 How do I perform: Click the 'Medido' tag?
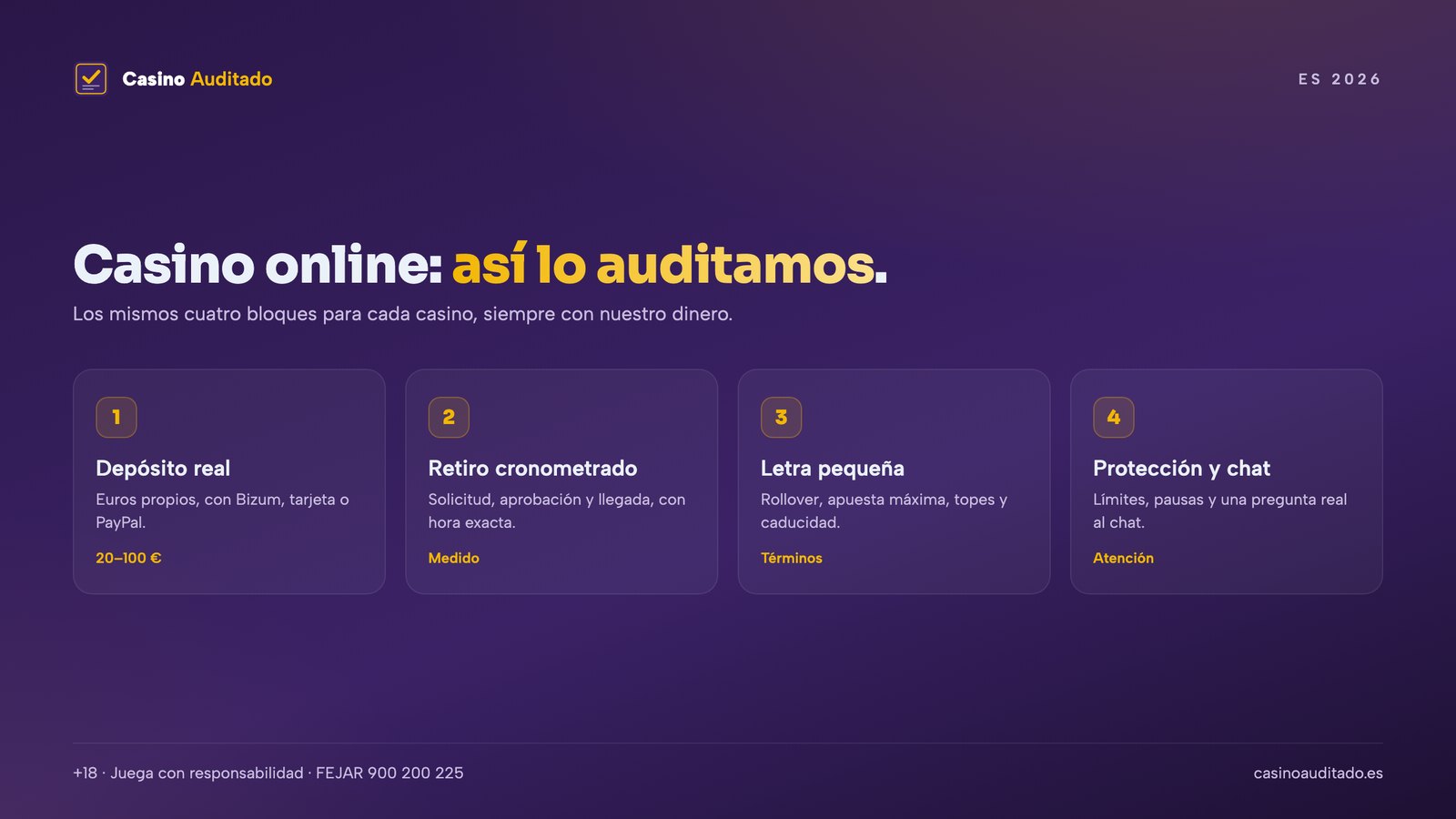coord(453,558)
